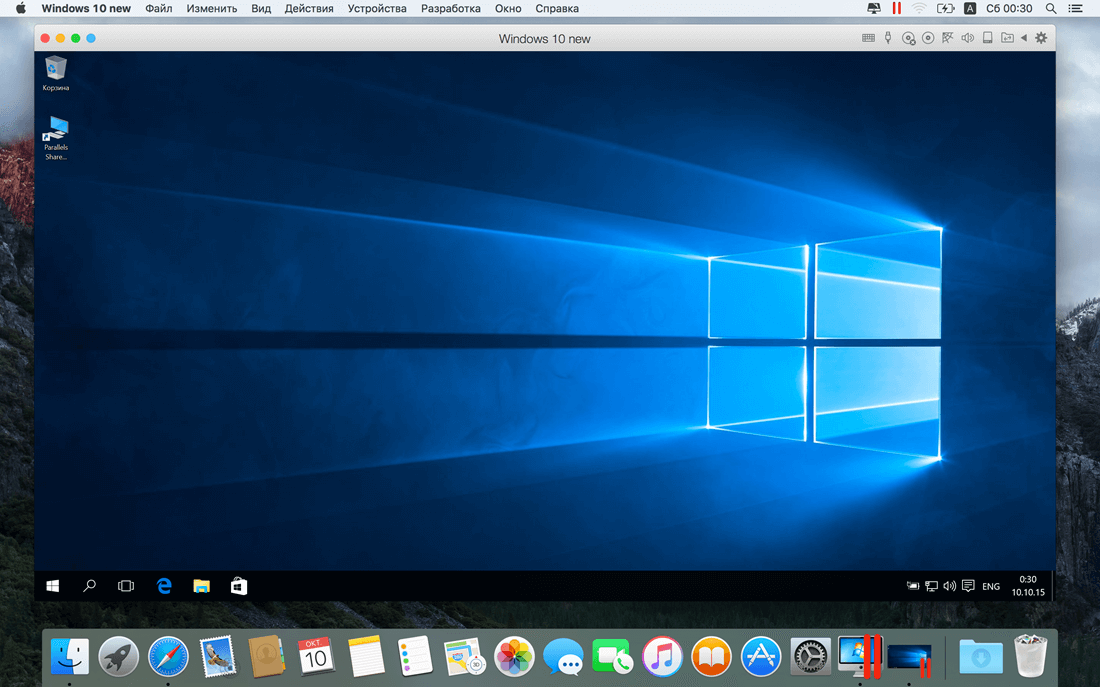
Task: Open Windows Store from taskbar
Action: pos(239,586)
